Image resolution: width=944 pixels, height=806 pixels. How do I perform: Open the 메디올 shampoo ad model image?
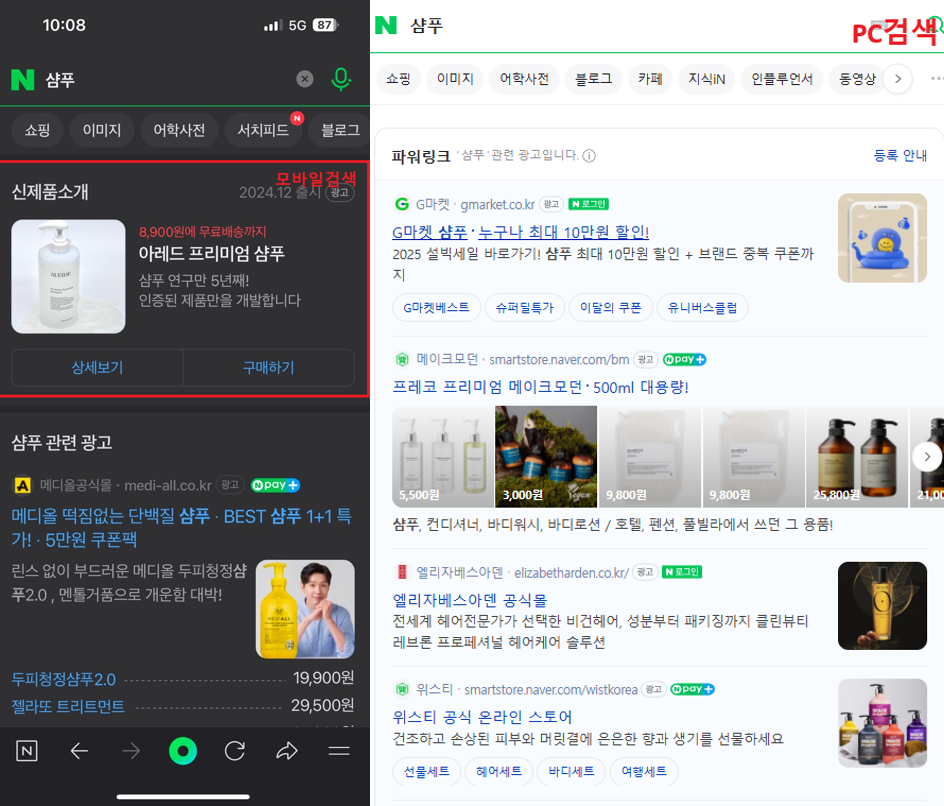[x=305, y=609]
